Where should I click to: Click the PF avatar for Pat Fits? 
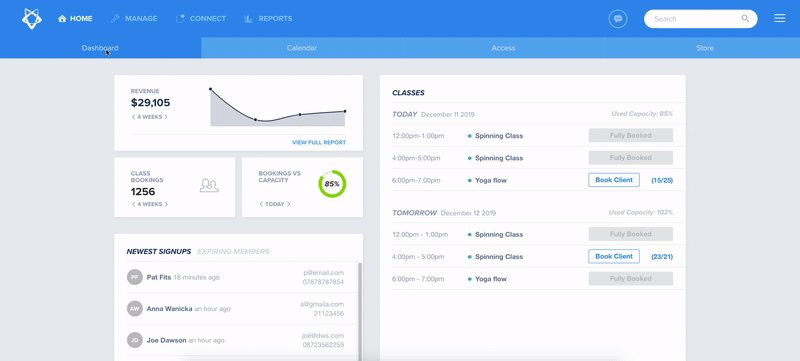135,277
